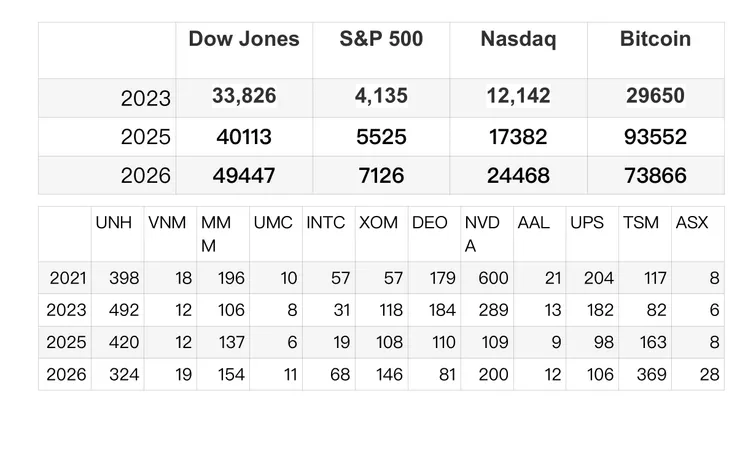Select the NVDA ticker header cell
The height and width of the screenshot is (451, 740).
tap(485, 233)
